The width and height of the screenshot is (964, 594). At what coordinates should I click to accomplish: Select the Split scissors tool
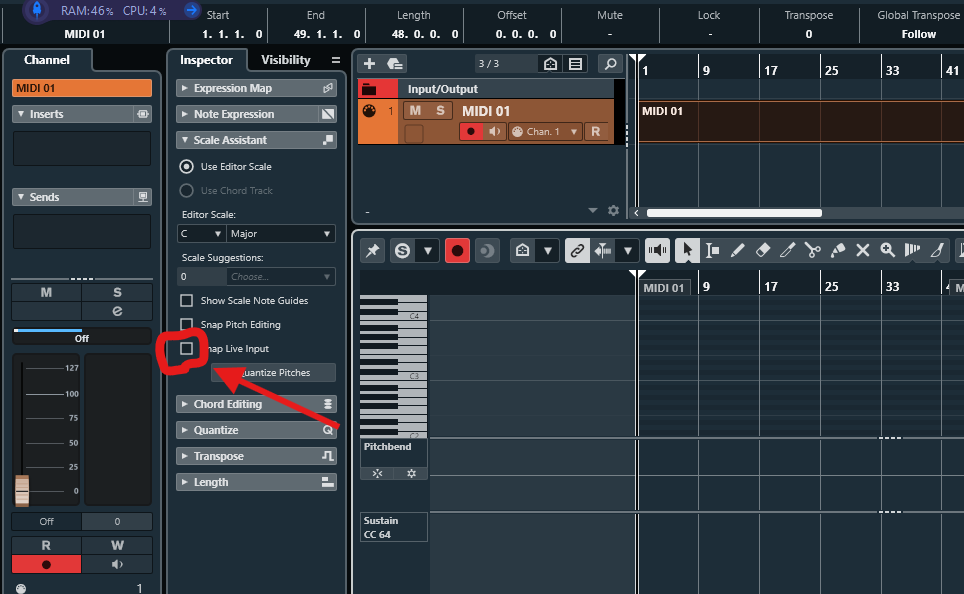[x=812, y=250]
